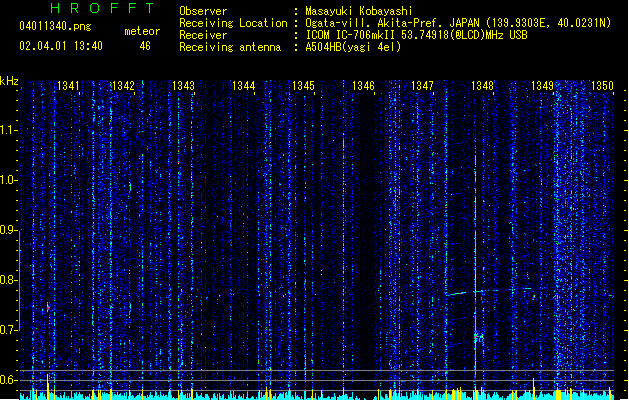The height and width of the screenshot is (400, 629).
Task: Click the 1349 time marker
Action: (542, 85)
